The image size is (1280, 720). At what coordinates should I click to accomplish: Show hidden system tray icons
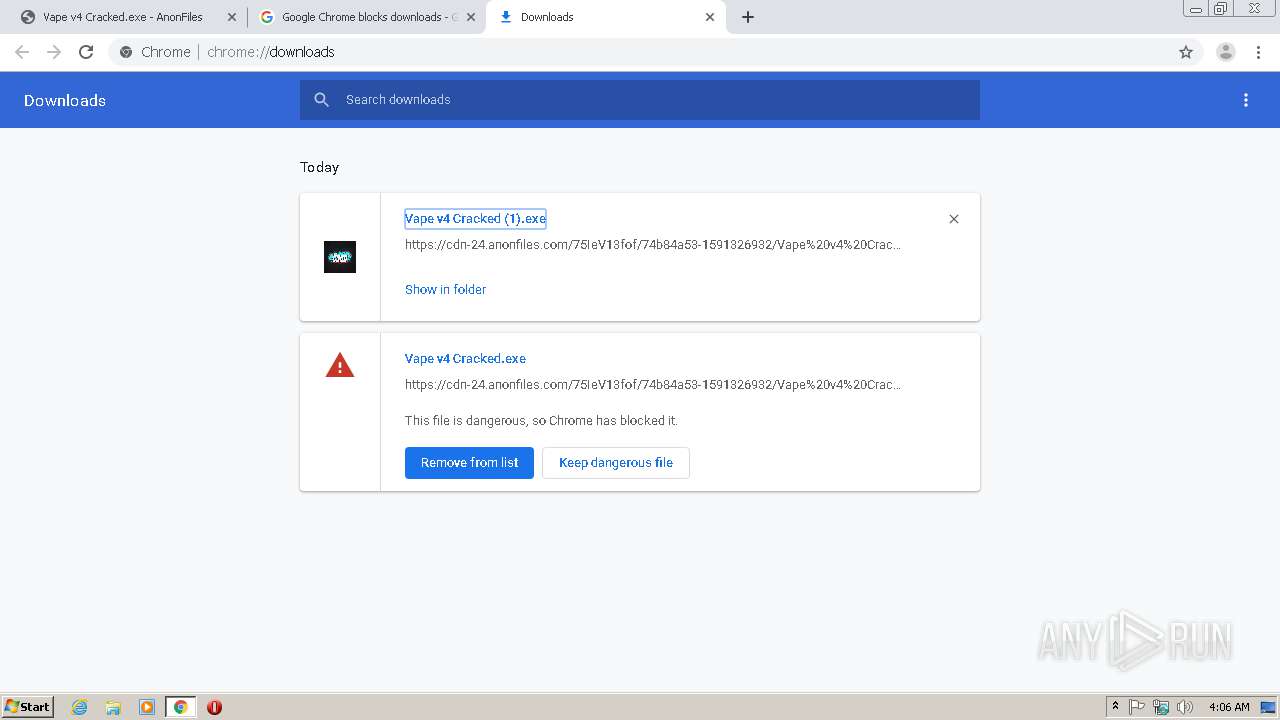1116,707
